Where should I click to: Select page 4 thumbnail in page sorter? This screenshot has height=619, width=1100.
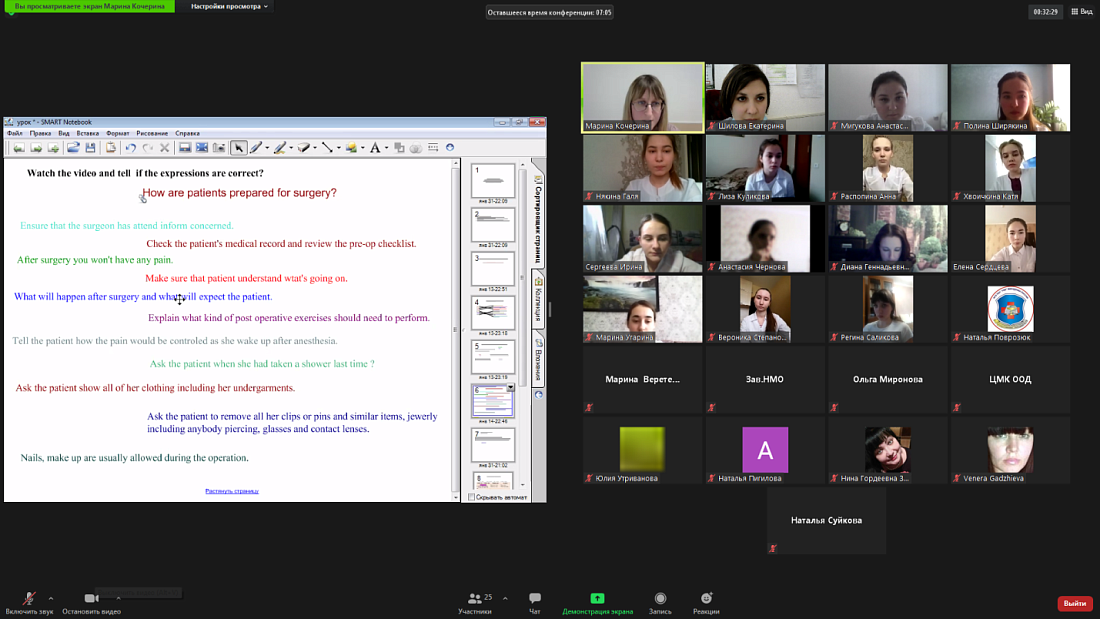point(492,312)
